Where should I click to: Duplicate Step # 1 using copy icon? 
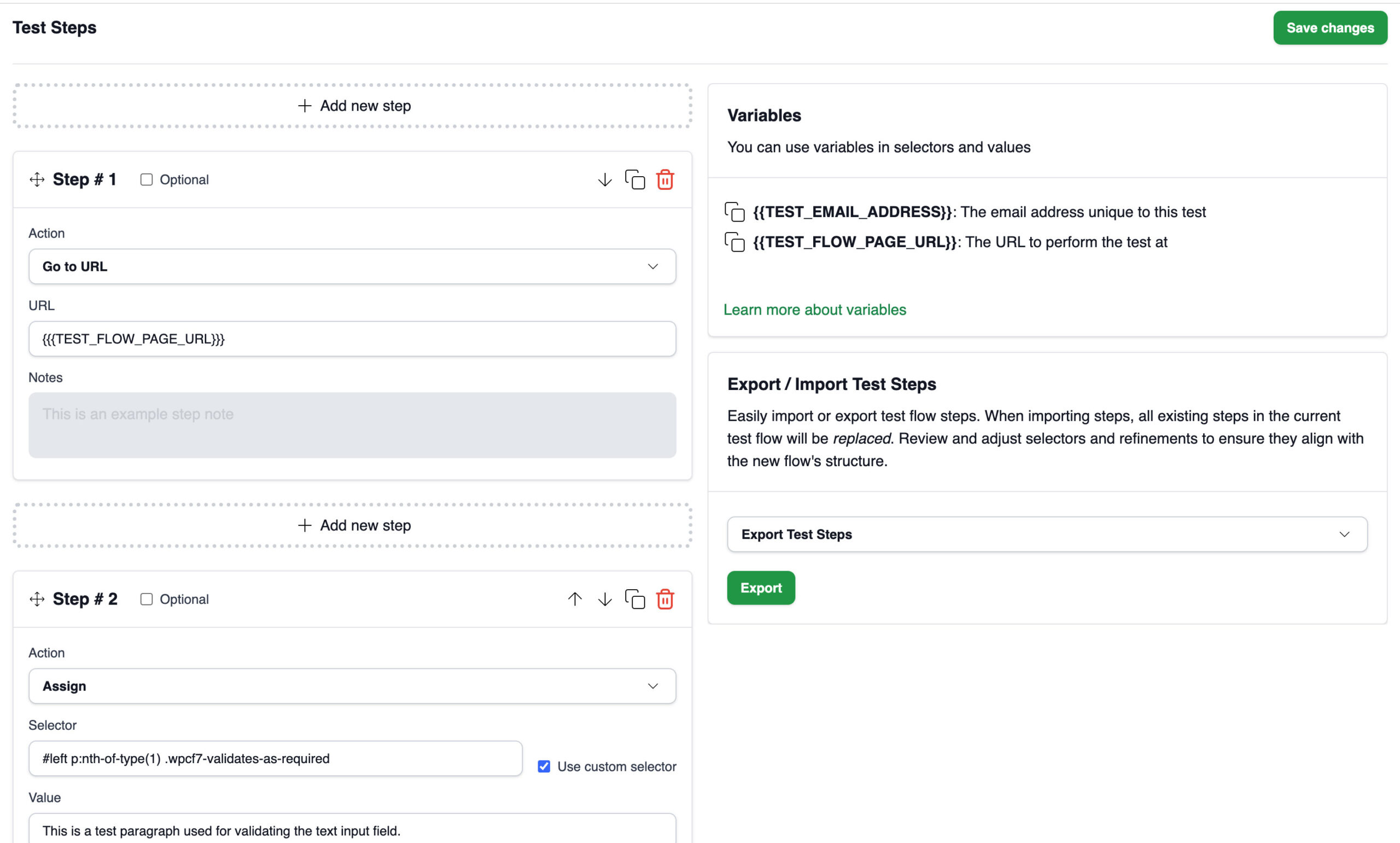pyautogui.click(x=635, y=179)
